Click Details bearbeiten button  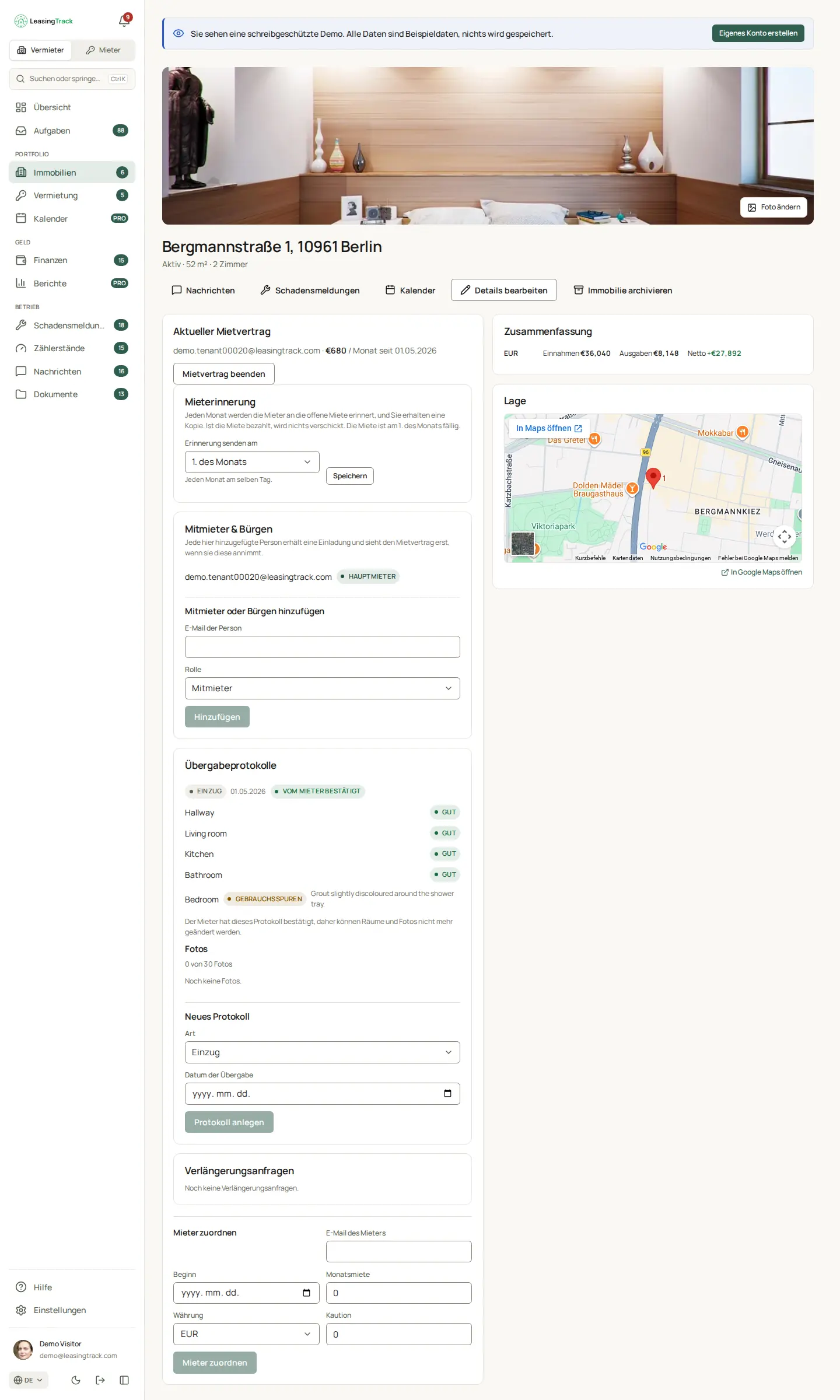(x=504, y=290)
